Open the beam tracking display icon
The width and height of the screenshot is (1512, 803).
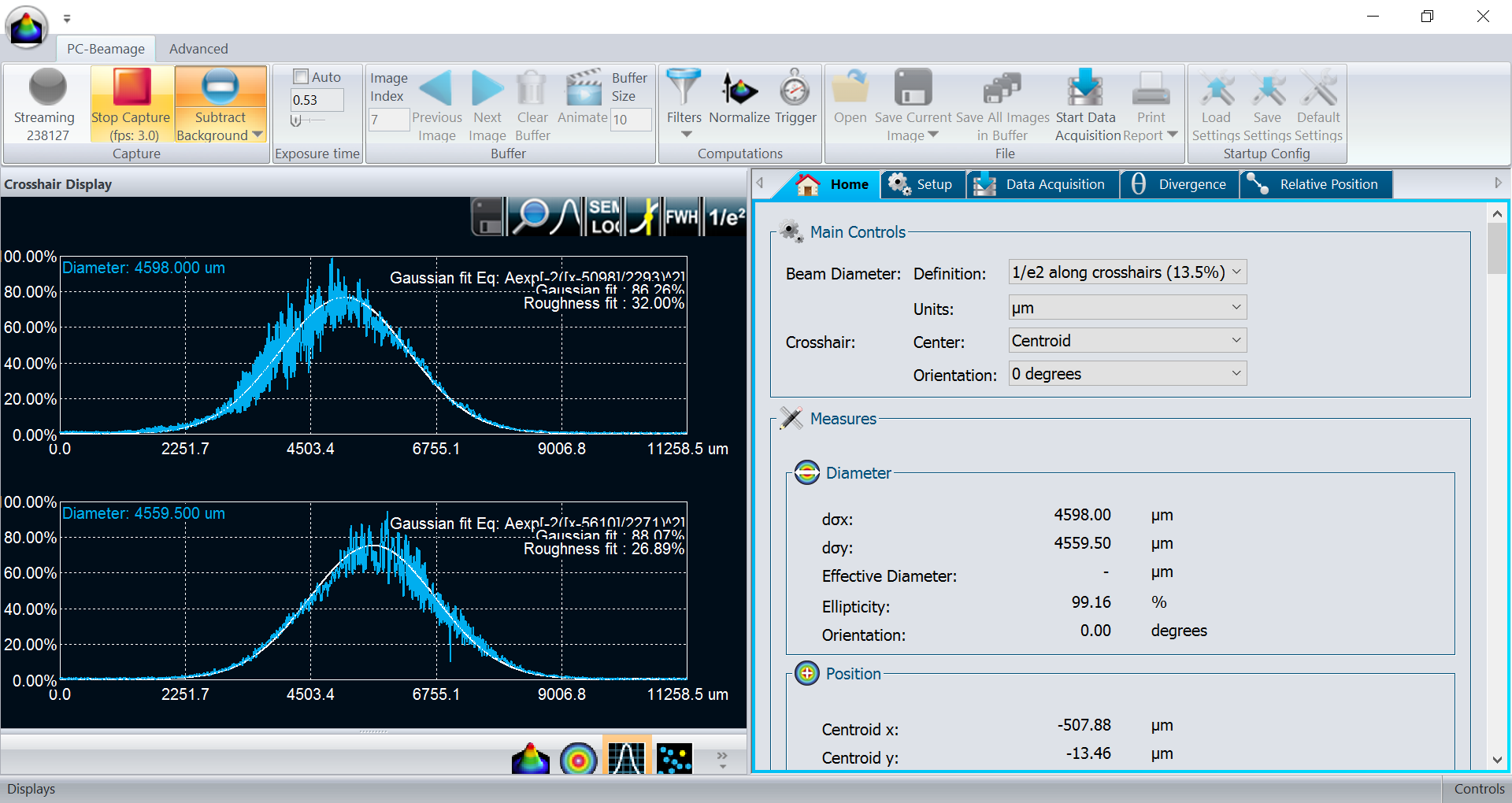[674, 758]
